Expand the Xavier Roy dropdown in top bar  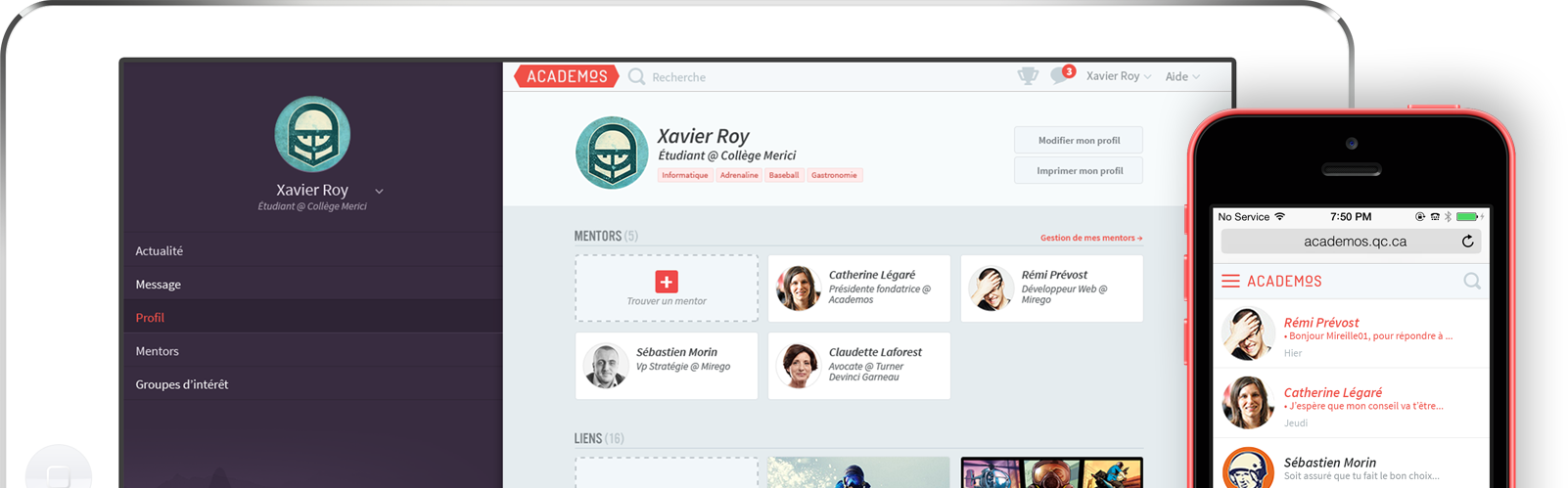coord(1118,76)
